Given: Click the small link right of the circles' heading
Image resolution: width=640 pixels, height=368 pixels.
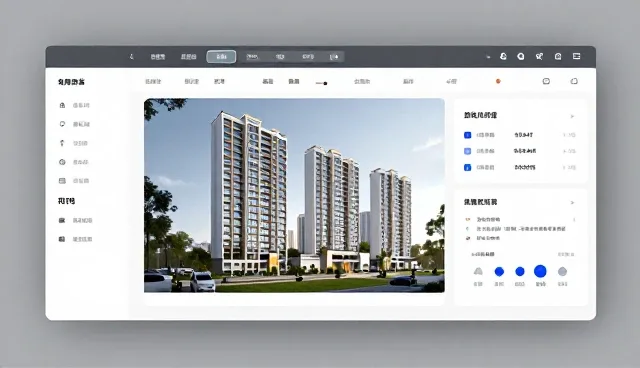Looking at the screenshot, I should 566,255.
